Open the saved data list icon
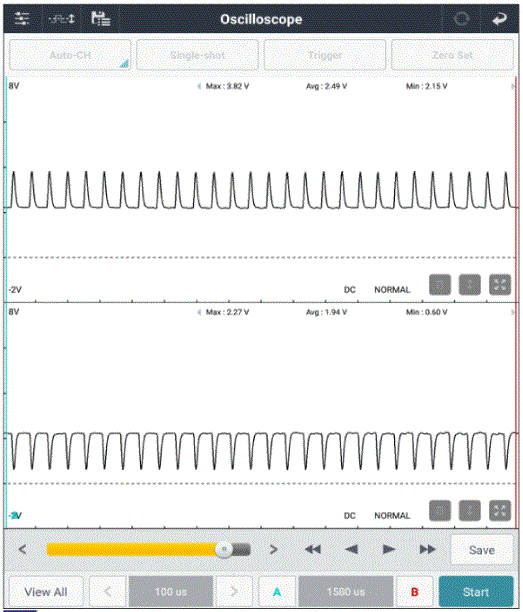 click(x=100, y=18)
